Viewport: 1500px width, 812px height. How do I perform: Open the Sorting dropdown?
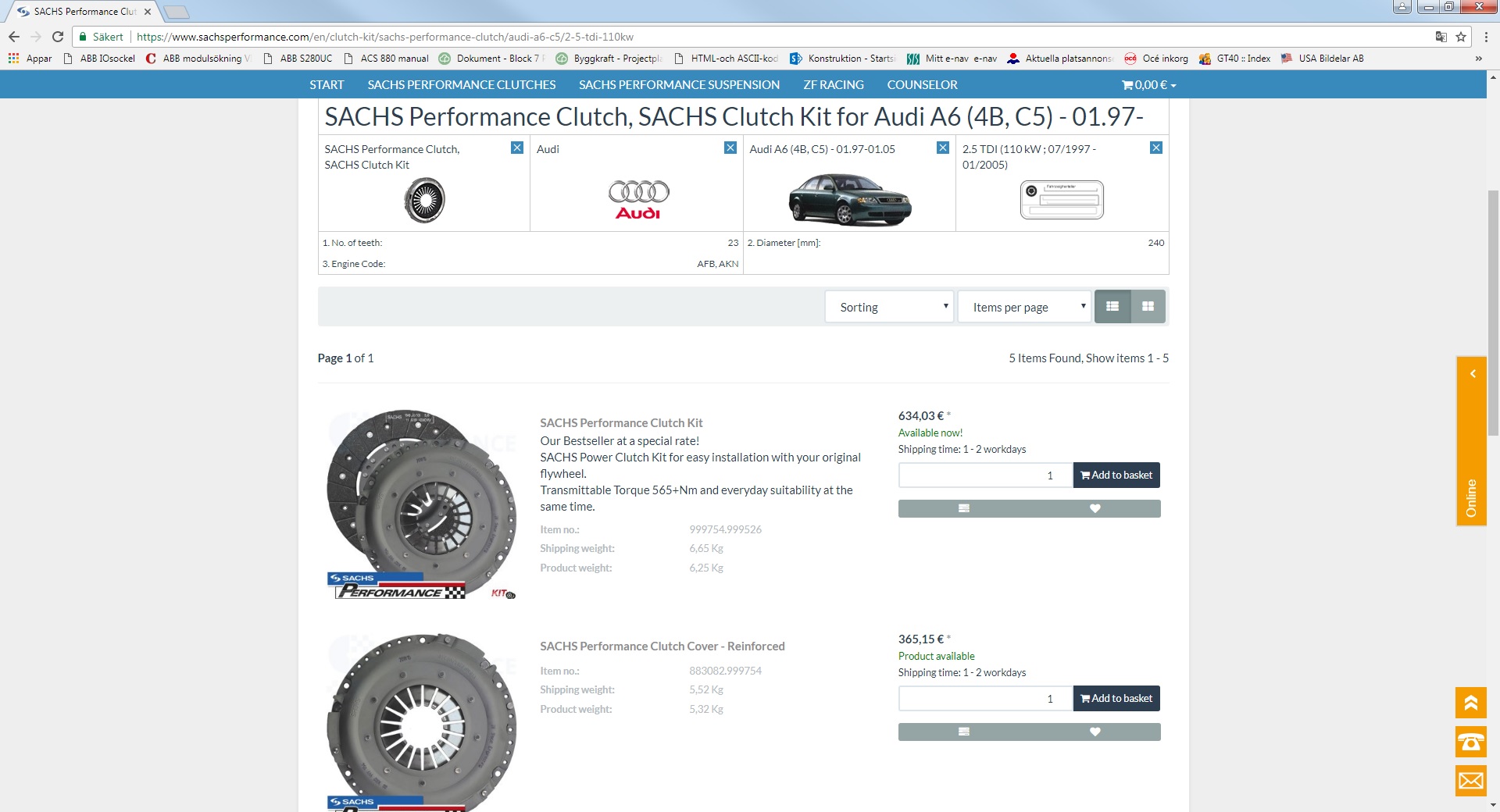pos(889,307)
